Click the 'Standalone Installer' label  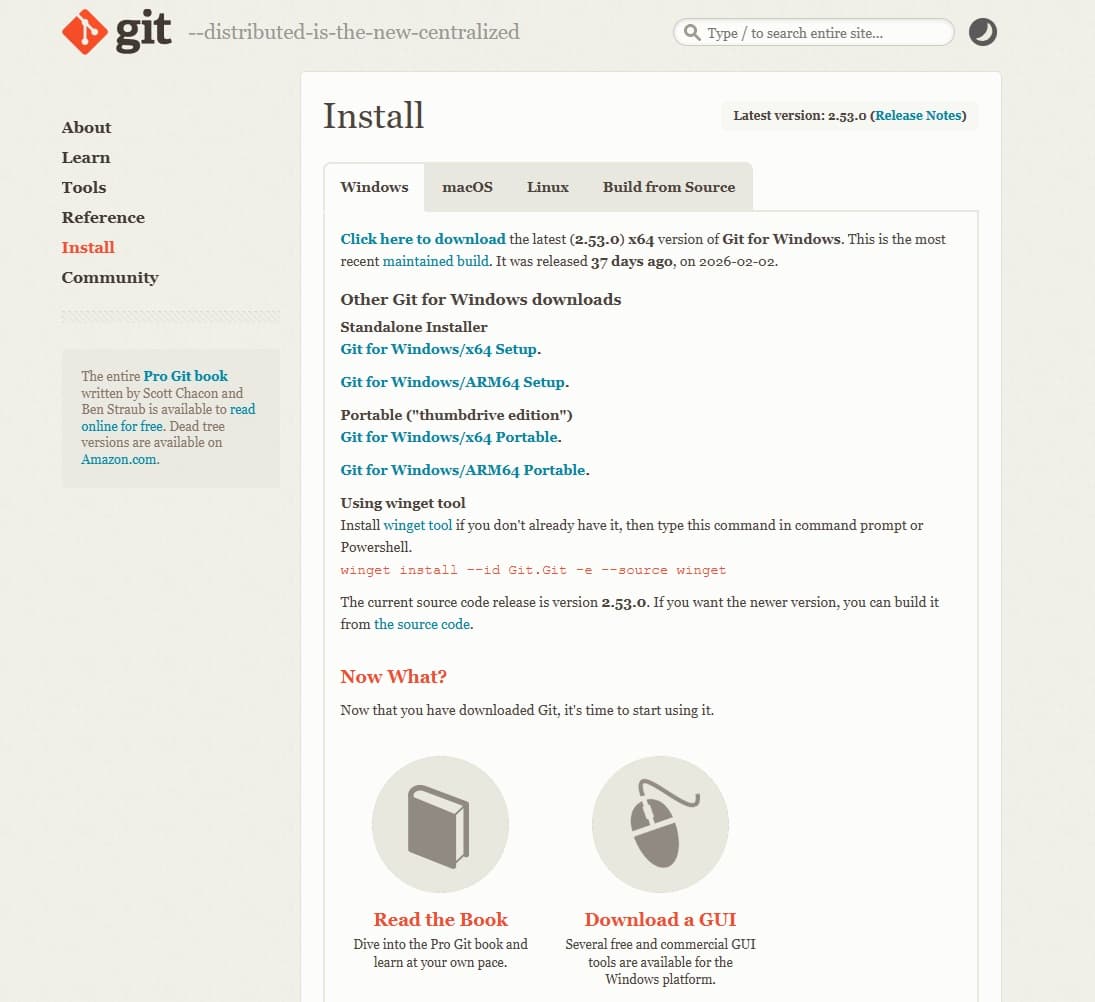(x=413, y=327)
